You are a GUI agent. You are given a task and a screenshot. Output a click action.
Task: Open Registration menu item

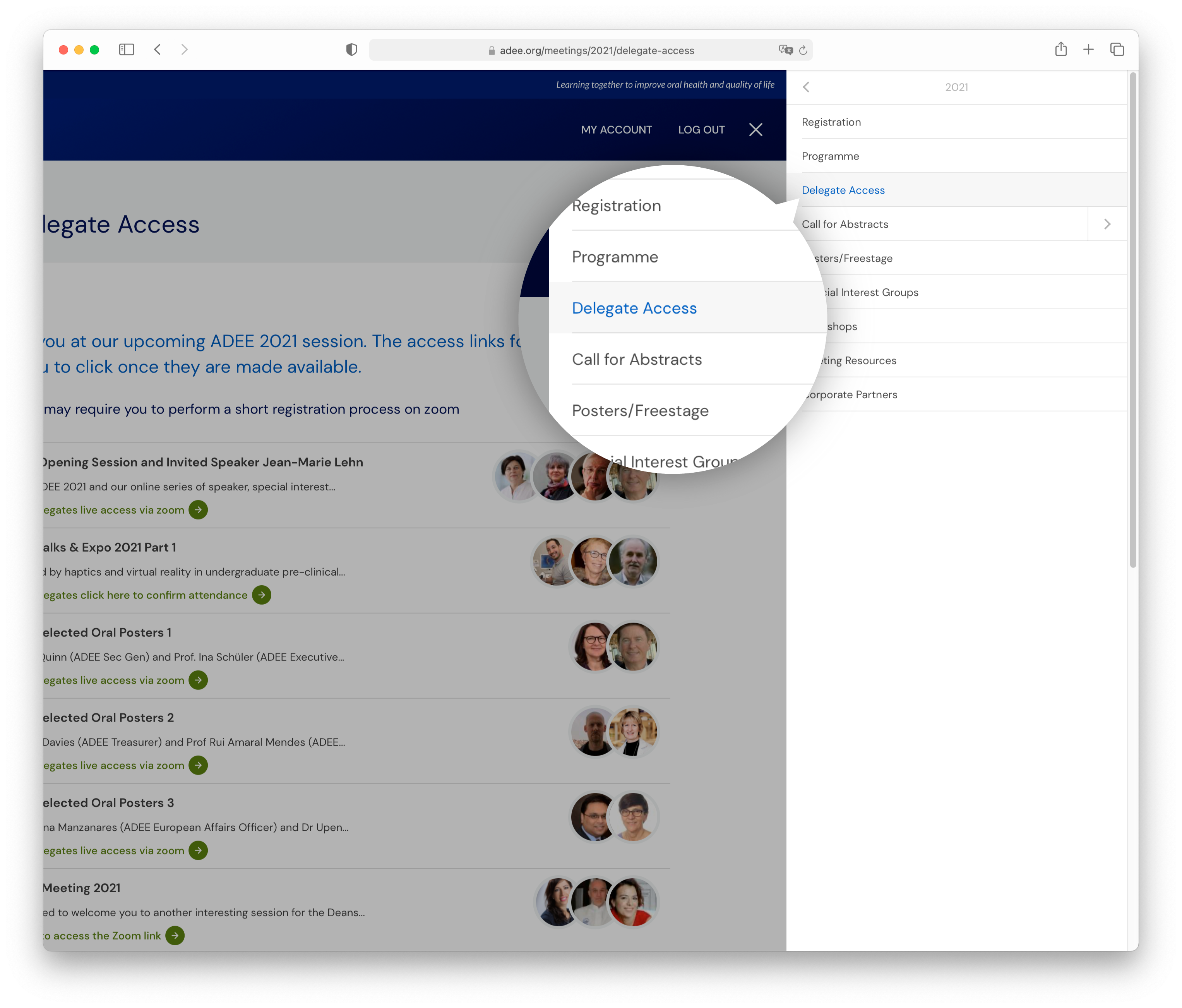pyautogui.click(x=831, y=122)
